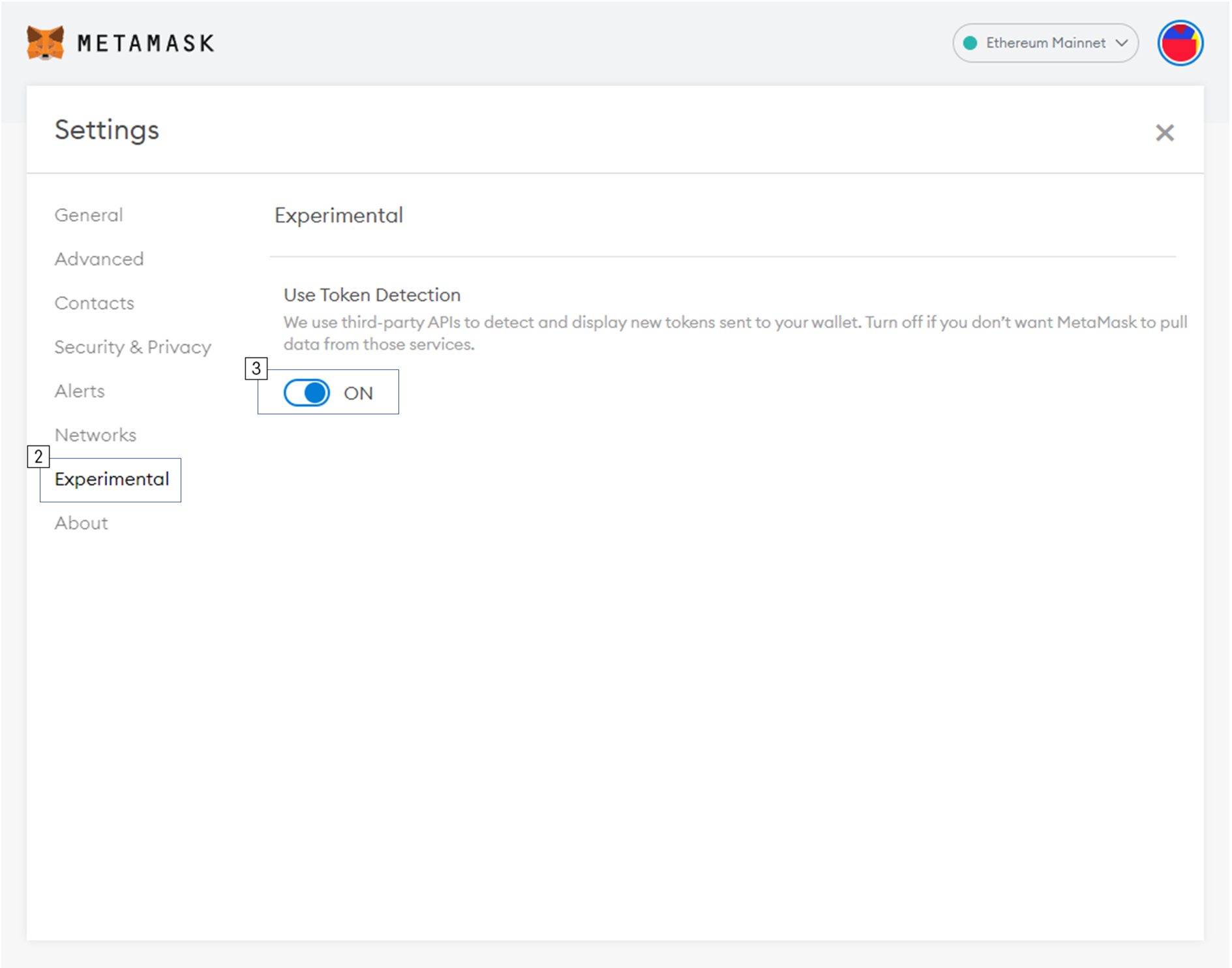This screenshot has height=968, width=1232.
Task: Open the General settings tab
Action: (89, 215)
